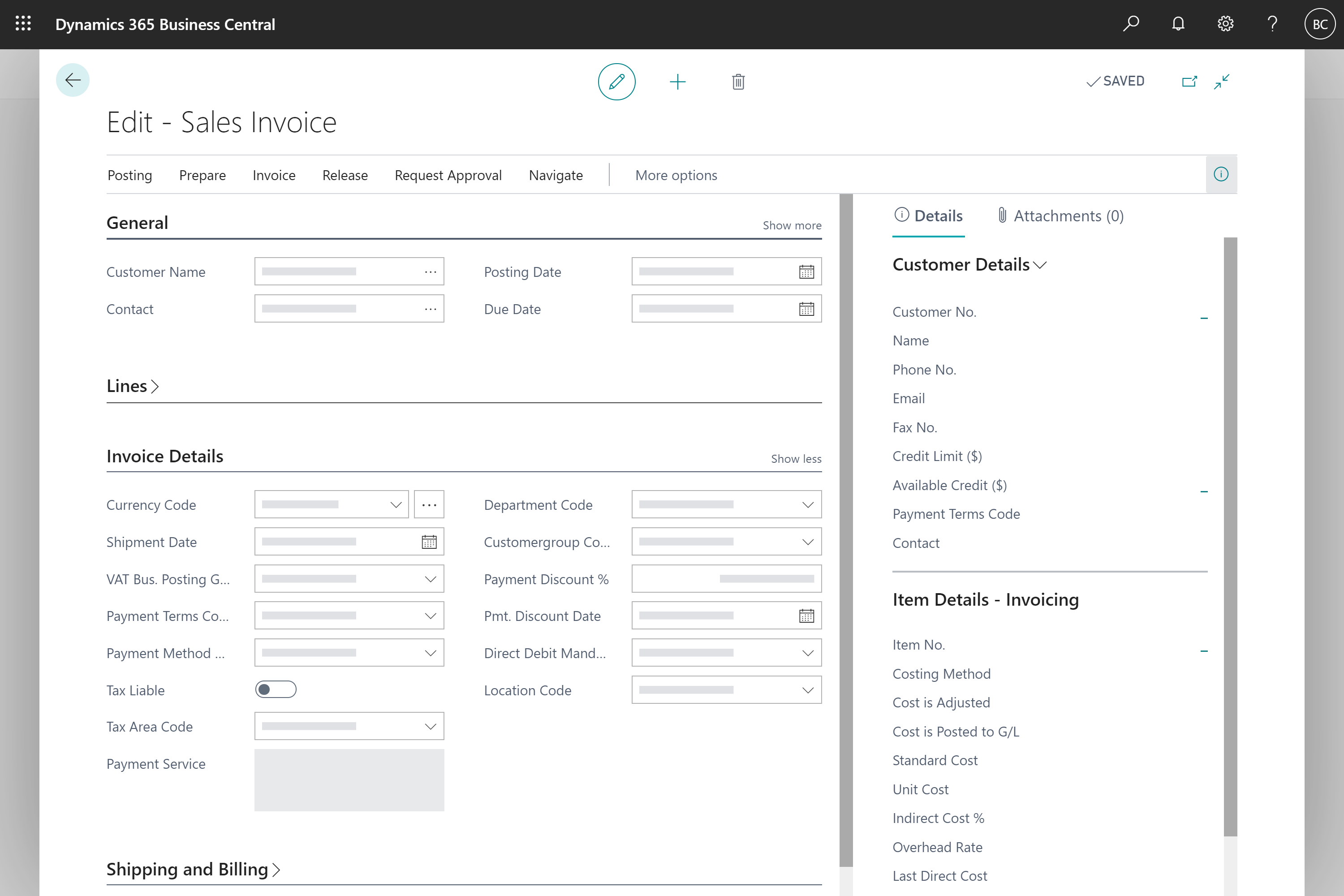1344x896 pixels.
Task: Open the Payment Method dropdown
Action: point(430,652)
